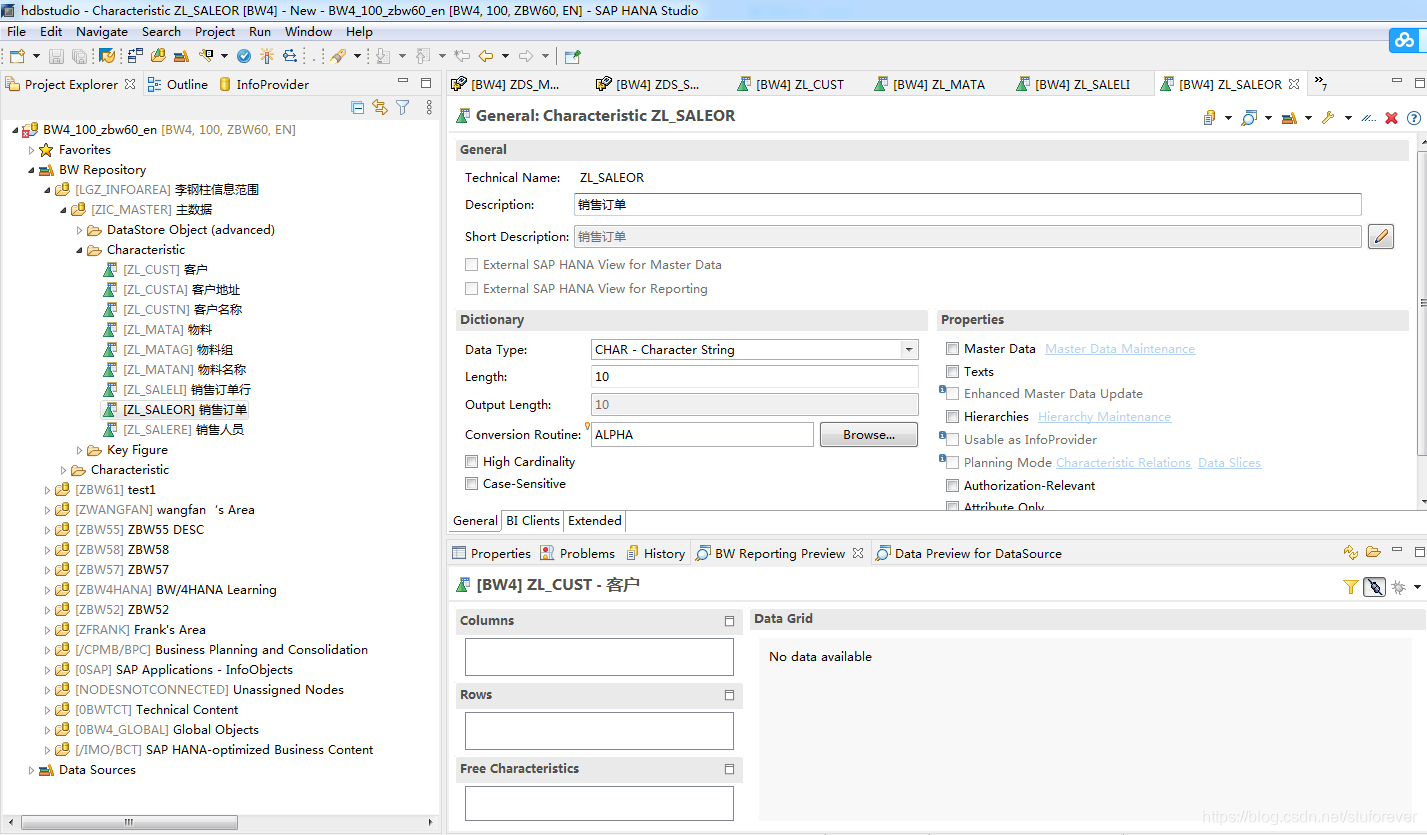Click the Open BW Object icon in main toolbar

pyautogui.click(x=157, y=56)
